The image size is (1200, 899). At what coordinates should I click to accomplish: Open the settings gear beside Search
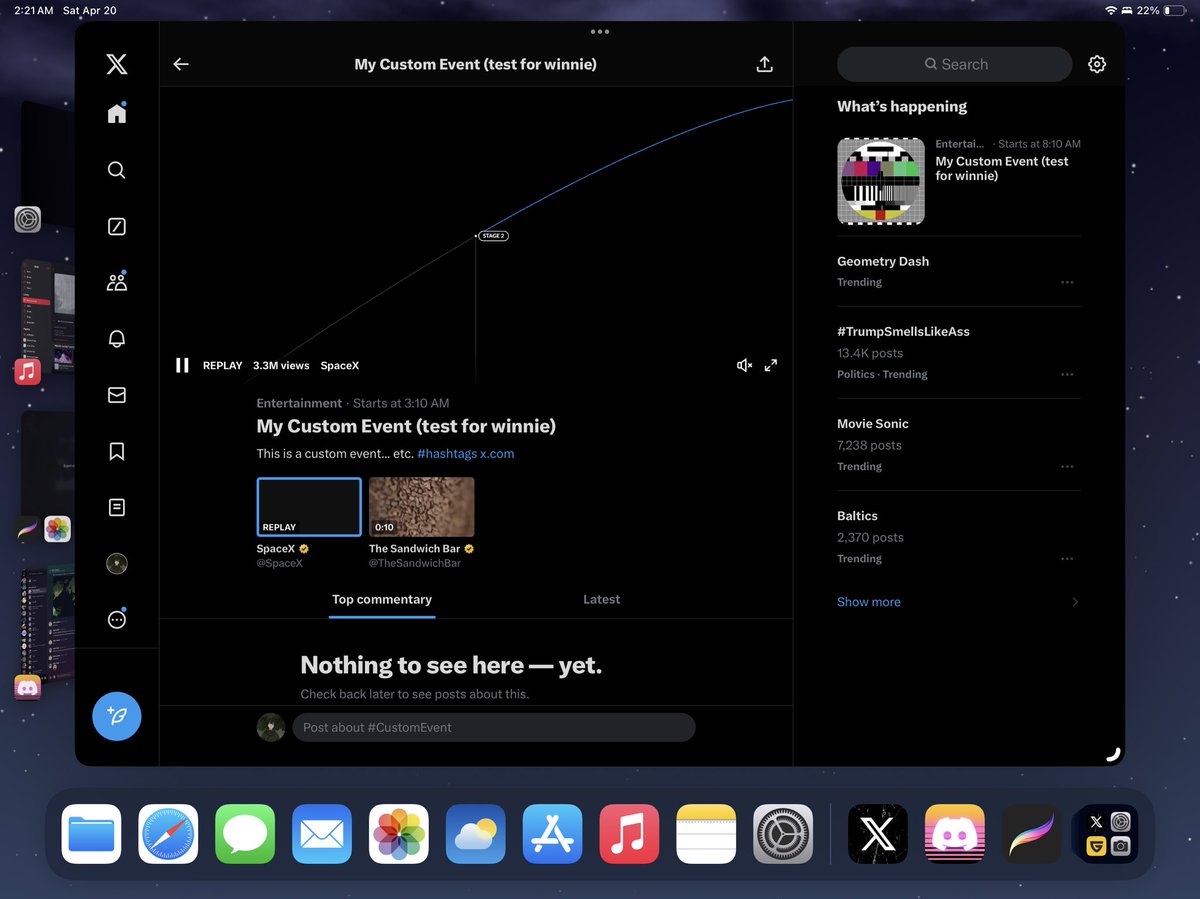(x=1097, y=64)
